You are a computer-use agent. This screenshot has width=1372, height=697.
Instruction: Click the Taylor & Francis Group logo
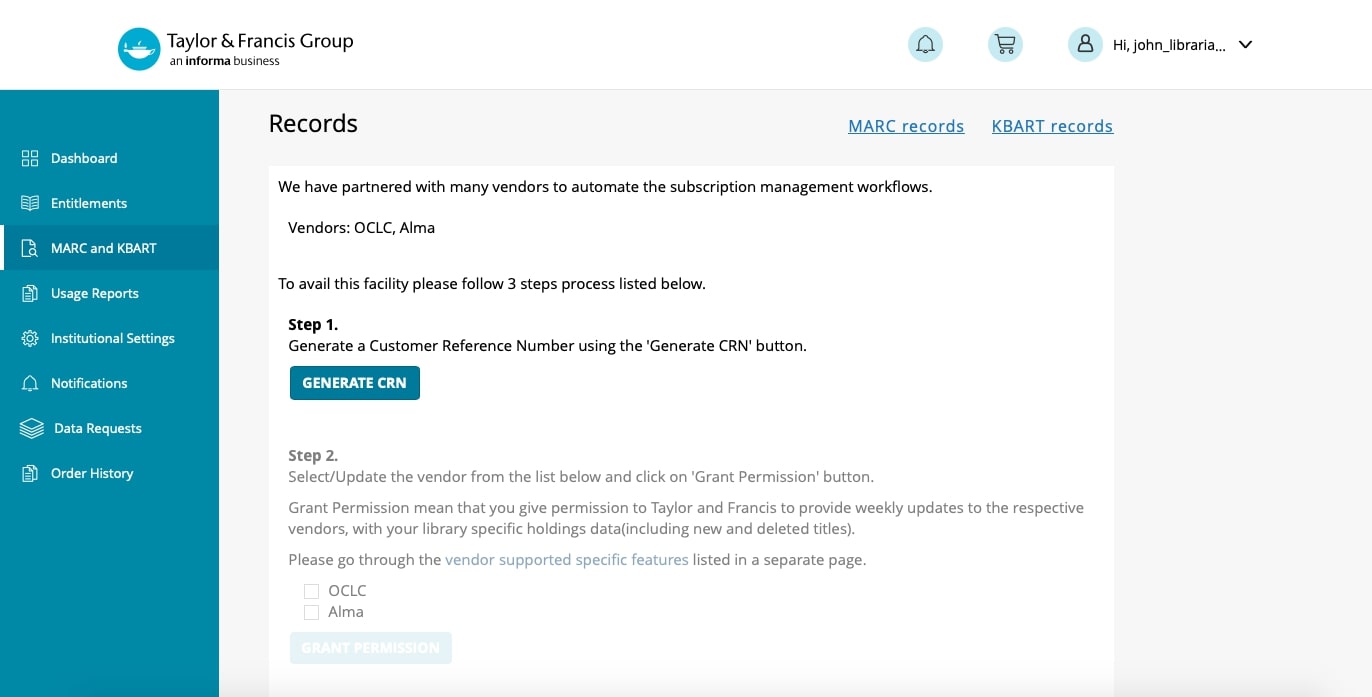tap(236, 48)
